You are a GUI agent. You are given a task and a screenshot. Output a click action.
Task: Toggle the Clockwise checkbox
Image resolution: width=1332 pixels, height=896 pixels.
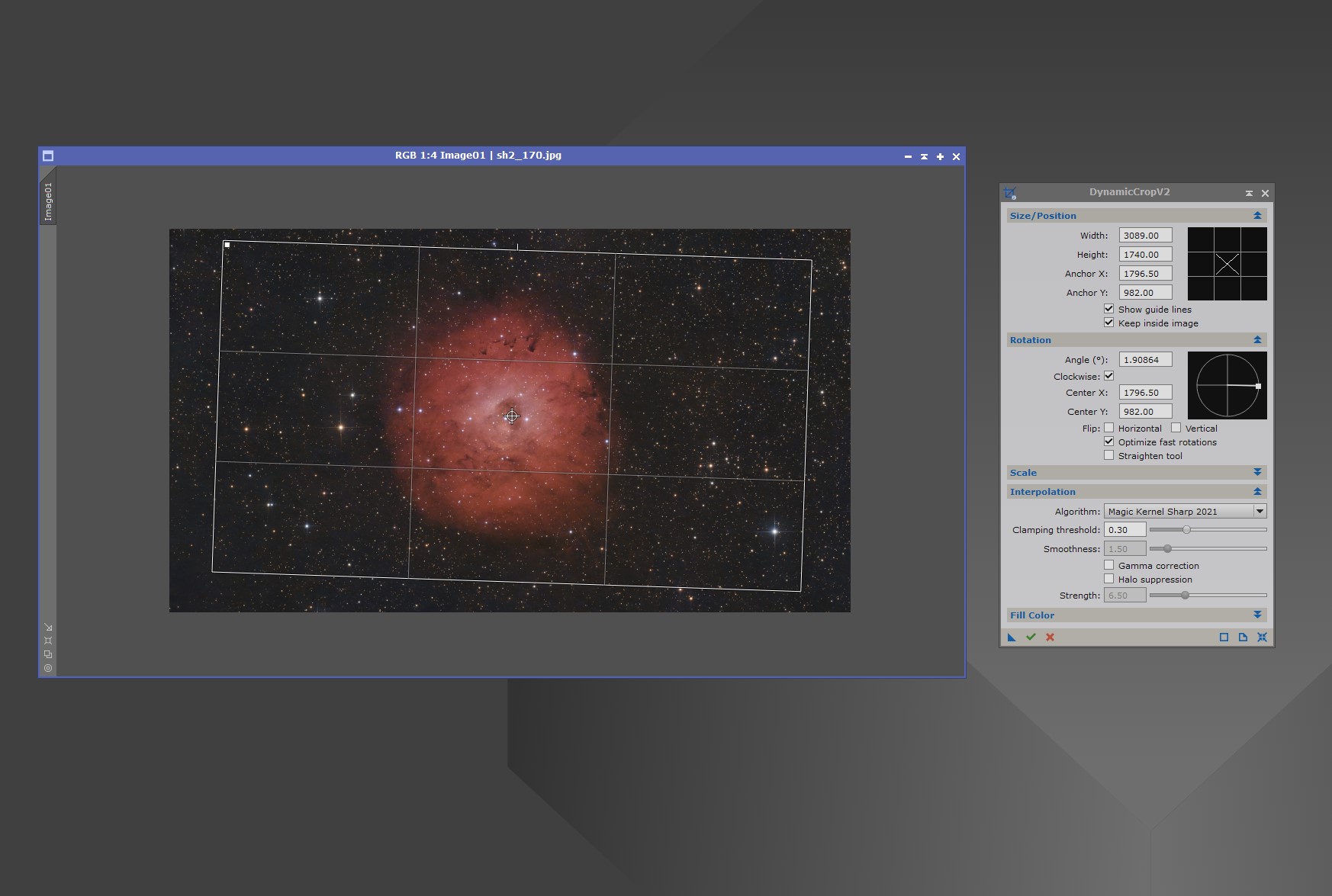point(1108,376)
